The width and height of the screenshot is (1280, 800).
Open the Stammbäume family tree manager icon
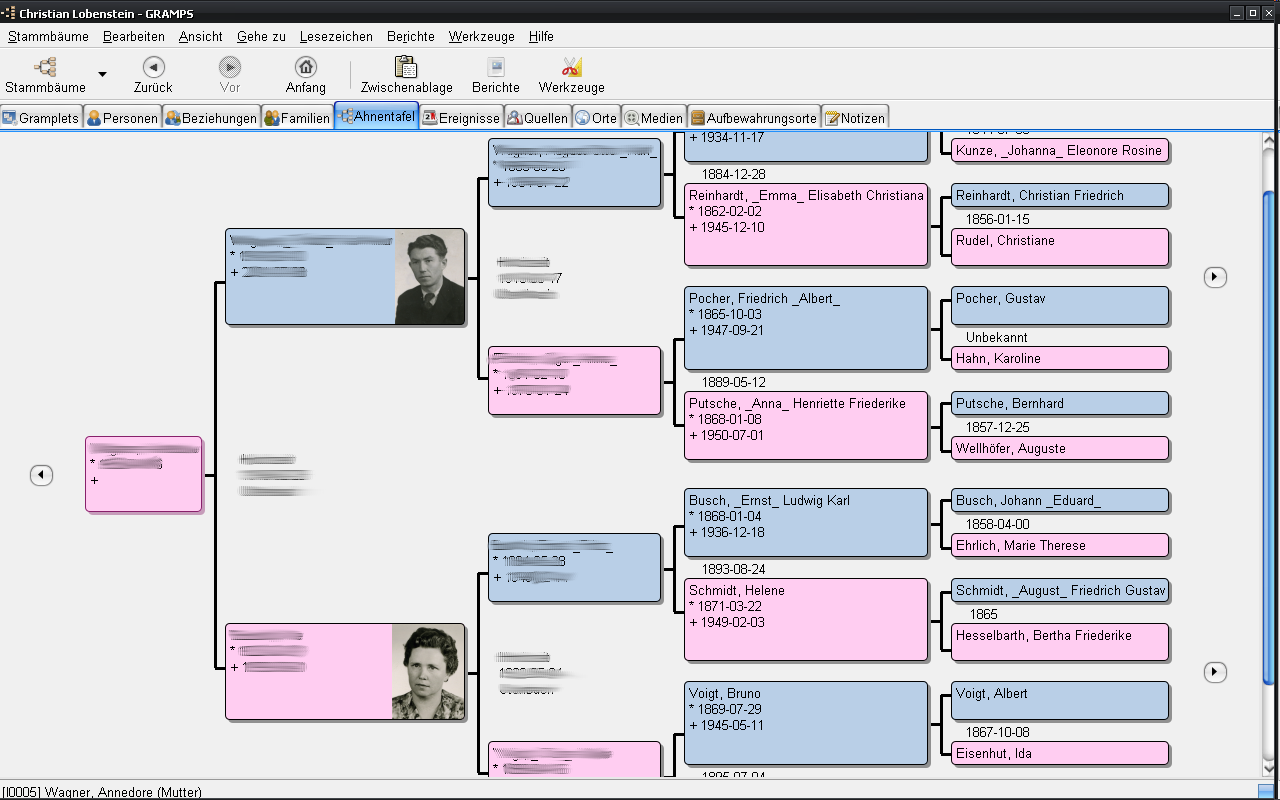(x=45, y=75)
